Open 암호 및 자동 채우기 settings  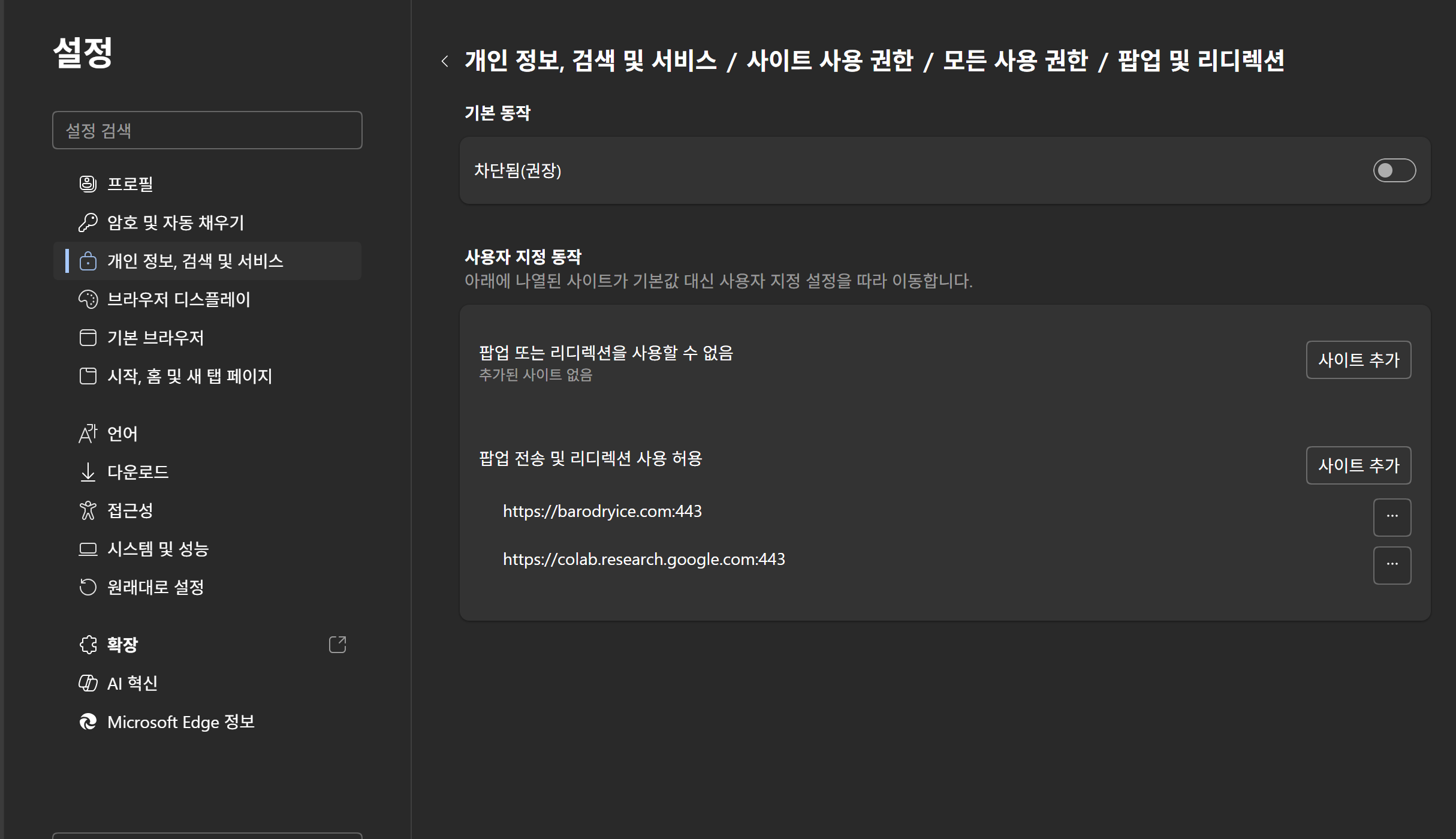click(207, 222)
